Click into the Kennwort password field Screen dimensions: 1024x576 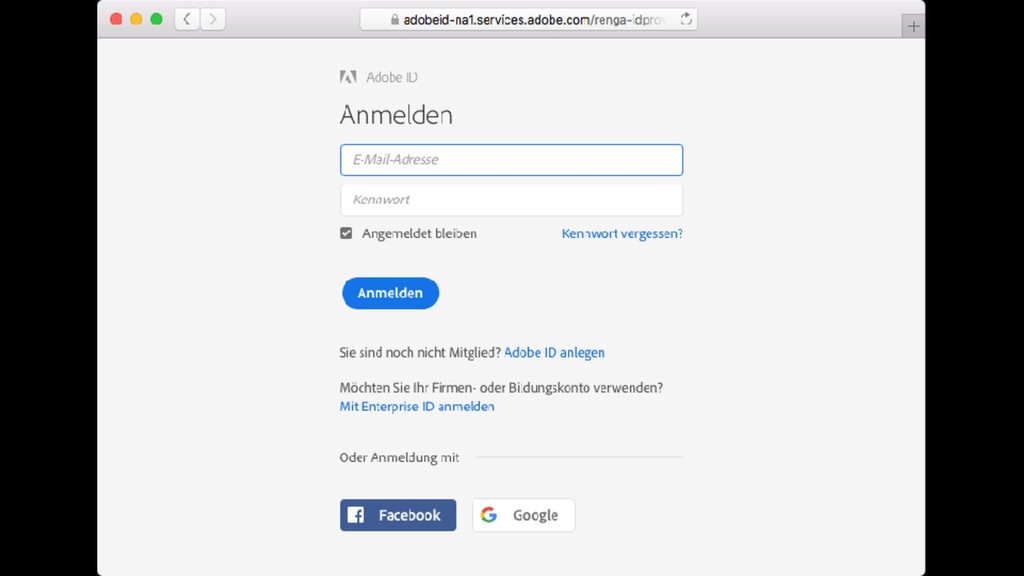pyautogui.click(x=511, y=200)
